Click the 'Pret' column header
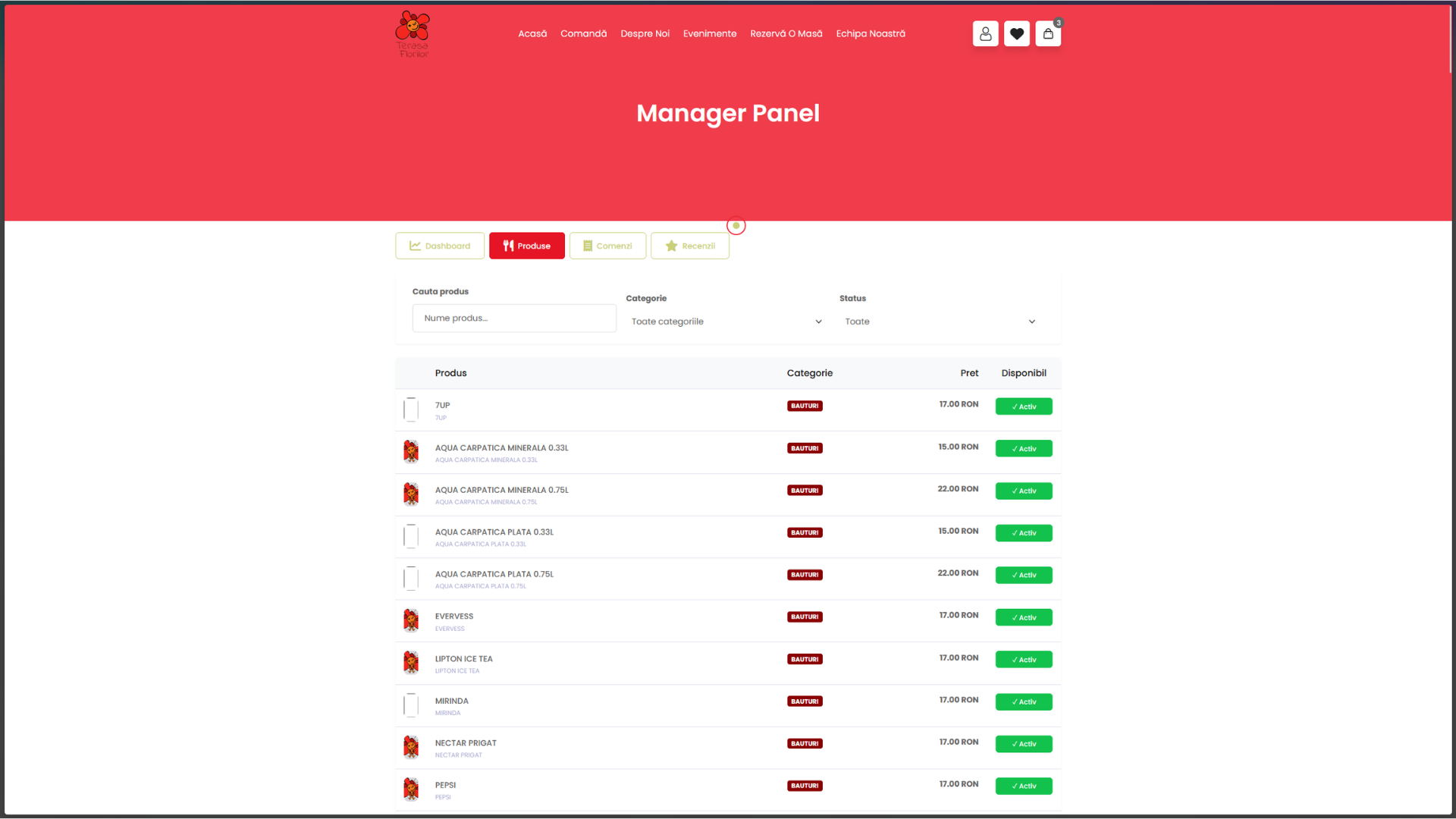Screen dimensions: 1456x819 pos(969,373)
